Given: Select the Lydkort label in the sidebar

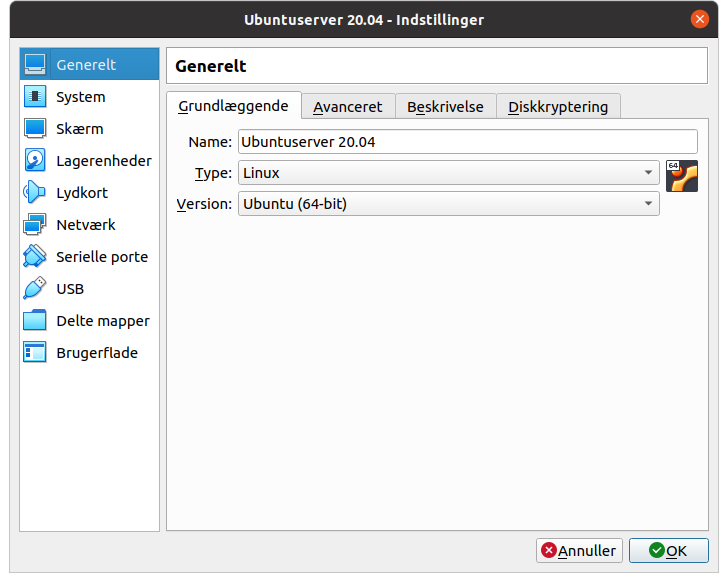Looking at the screenshot, I should 82,193.
